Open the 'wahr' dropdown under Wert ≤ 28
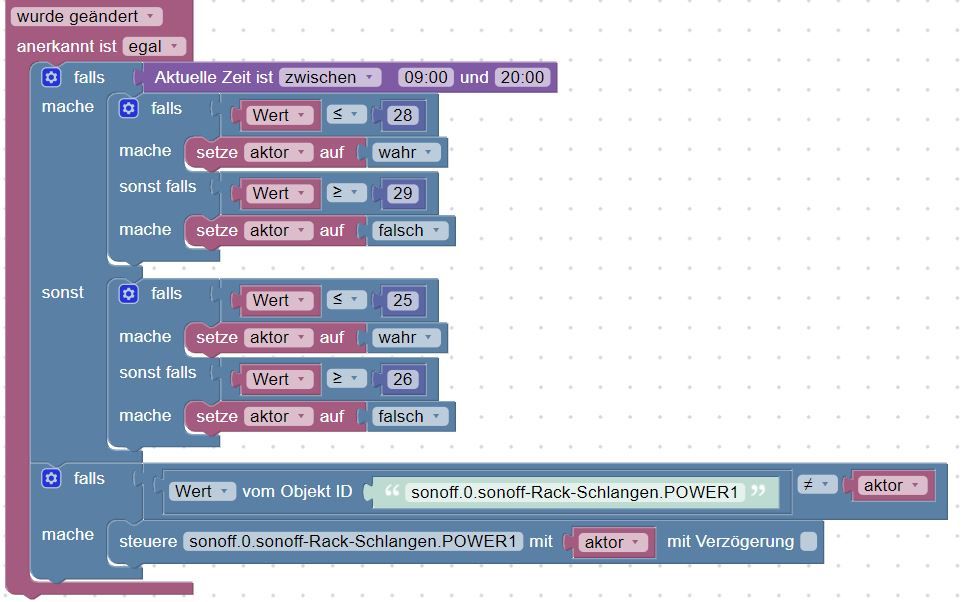The width and height of the screenshot is (963, 602). pos(406,152)
